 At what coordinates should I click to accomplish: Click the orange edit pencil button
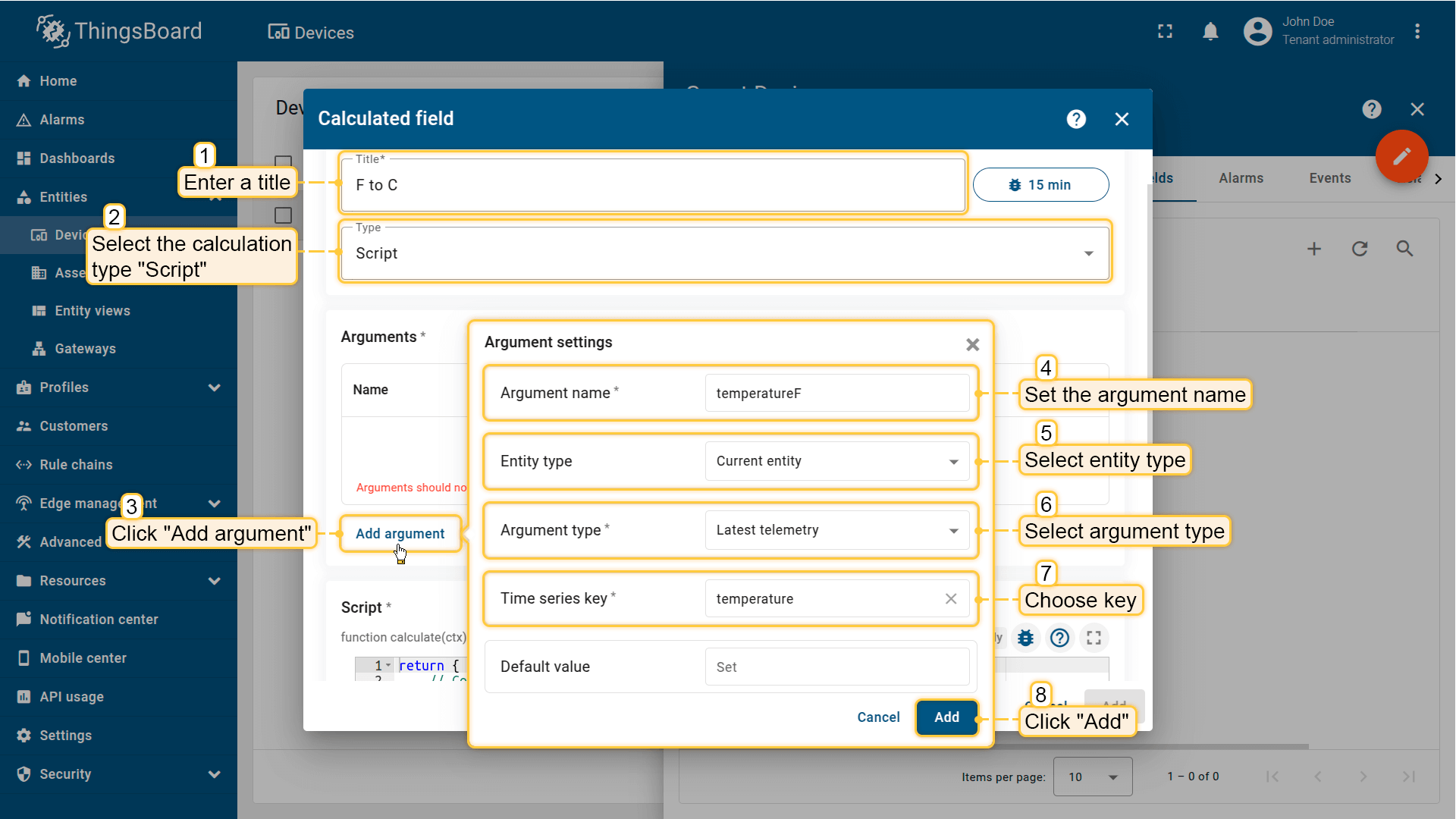(1401, 156)
